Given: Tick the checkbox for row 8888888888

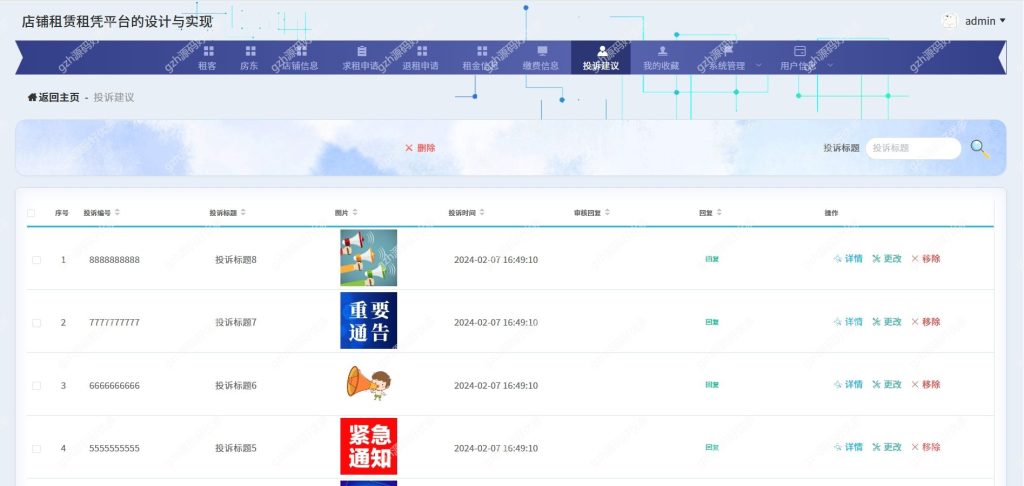Looking at the screenshot, I should point(37,260).
